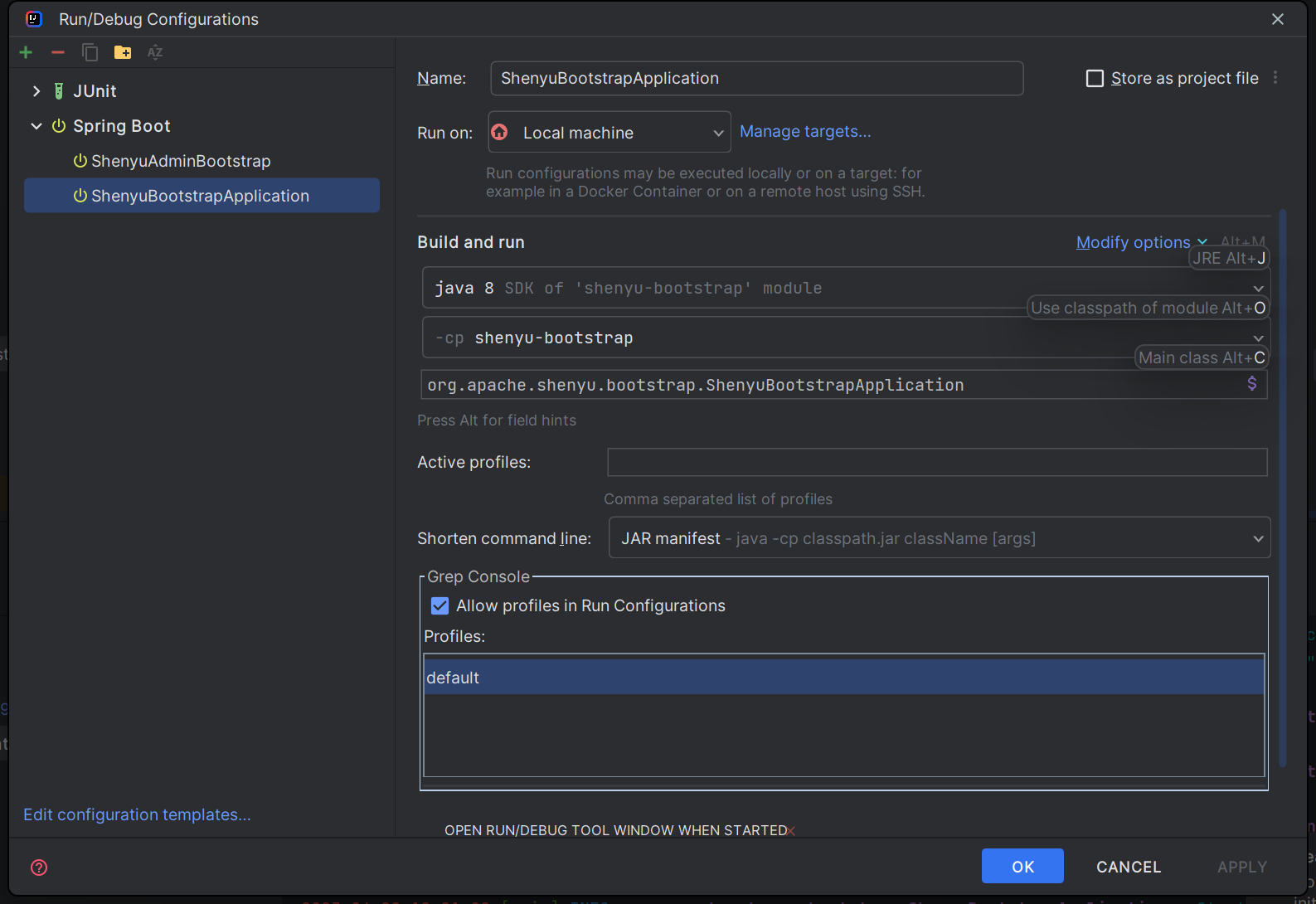The image size is (1316, 904).
Task: Collapse the Spring Boot tree node
Action: pyautogui.click(x=36, y=126)
